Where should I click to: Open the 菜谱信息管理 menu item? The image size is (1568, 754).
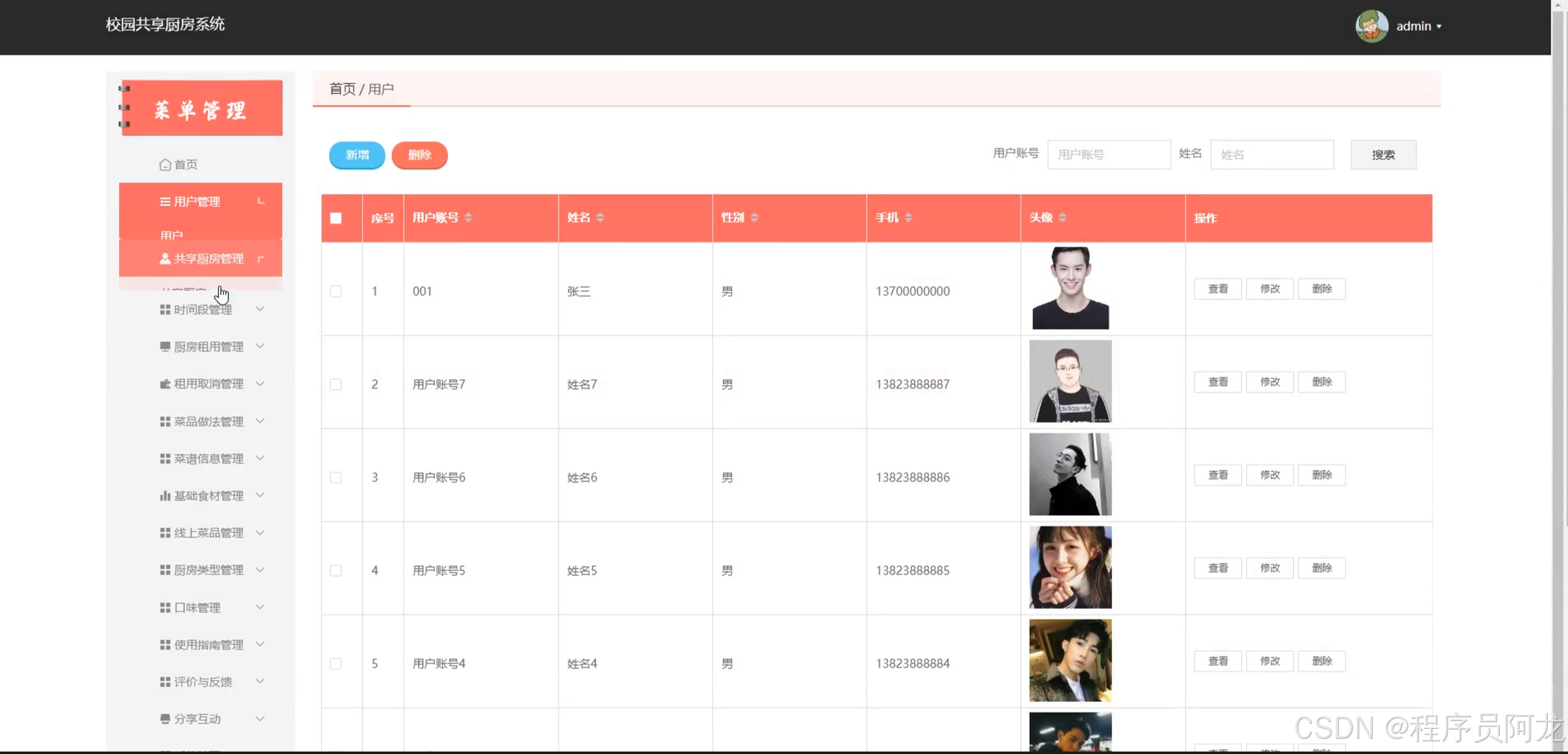[x=208, y=459]
